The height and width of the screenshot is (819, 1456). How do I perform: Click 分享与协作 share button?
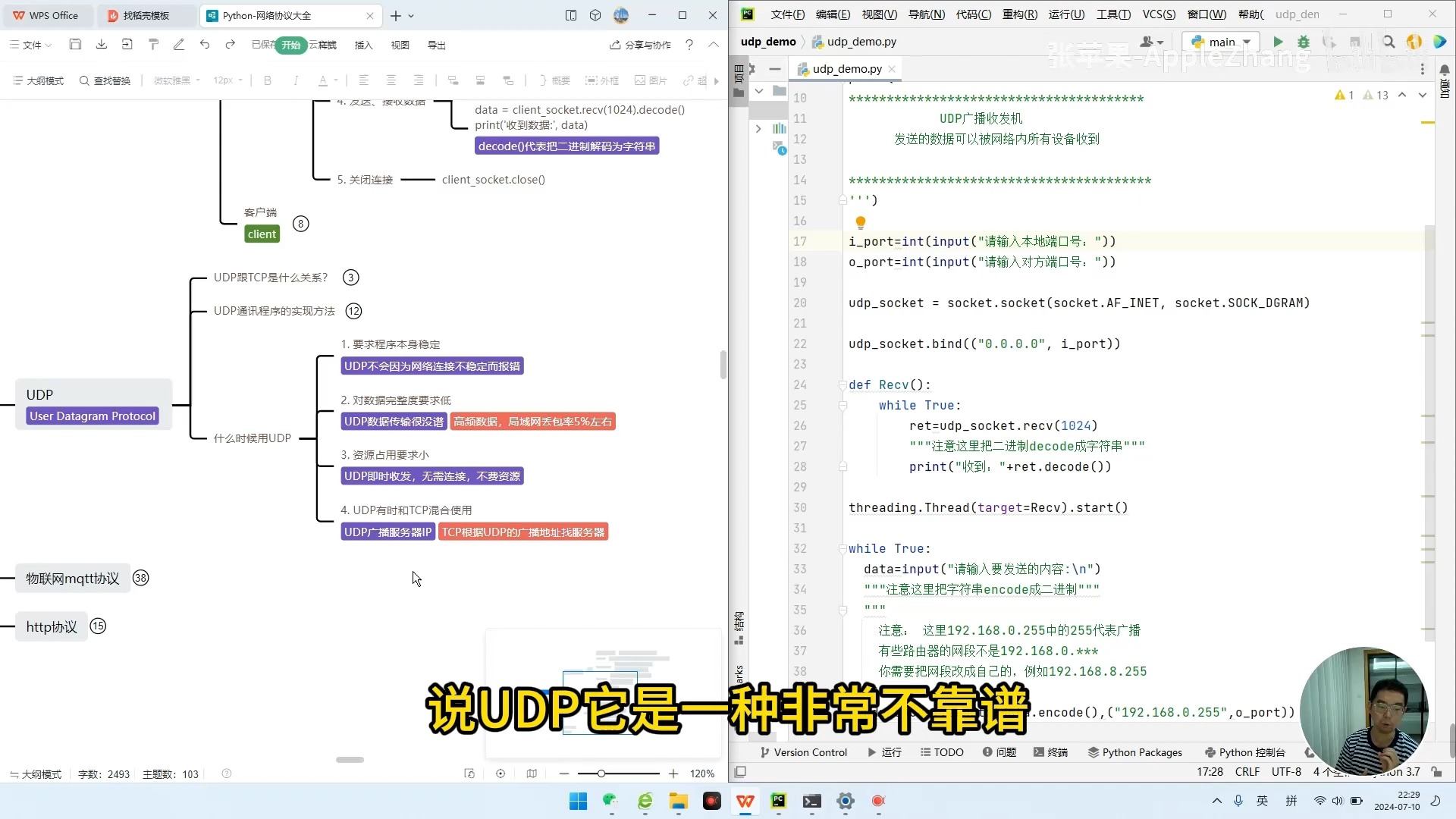[x=640, y=45]
